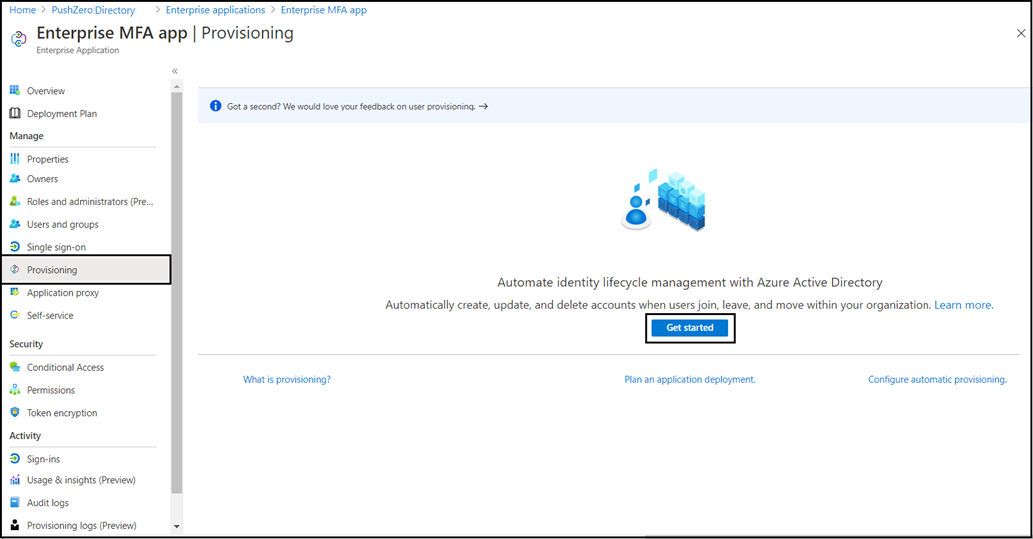Click the Conditional Access icon
The image size is (1033, 539).
pos(14,367)
